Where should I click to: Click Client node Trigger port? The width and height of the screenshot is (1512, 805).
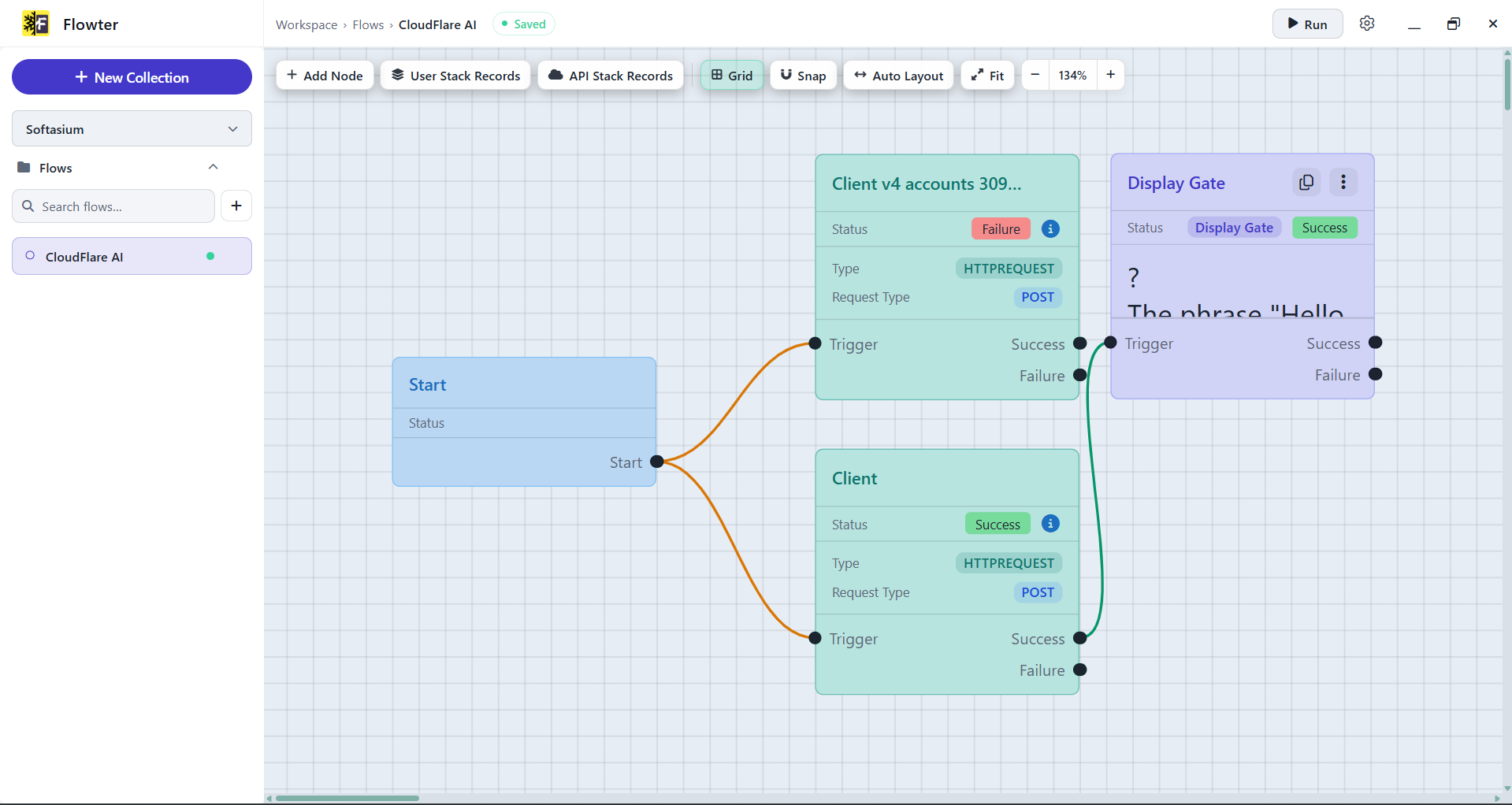[x=815, y=638]
